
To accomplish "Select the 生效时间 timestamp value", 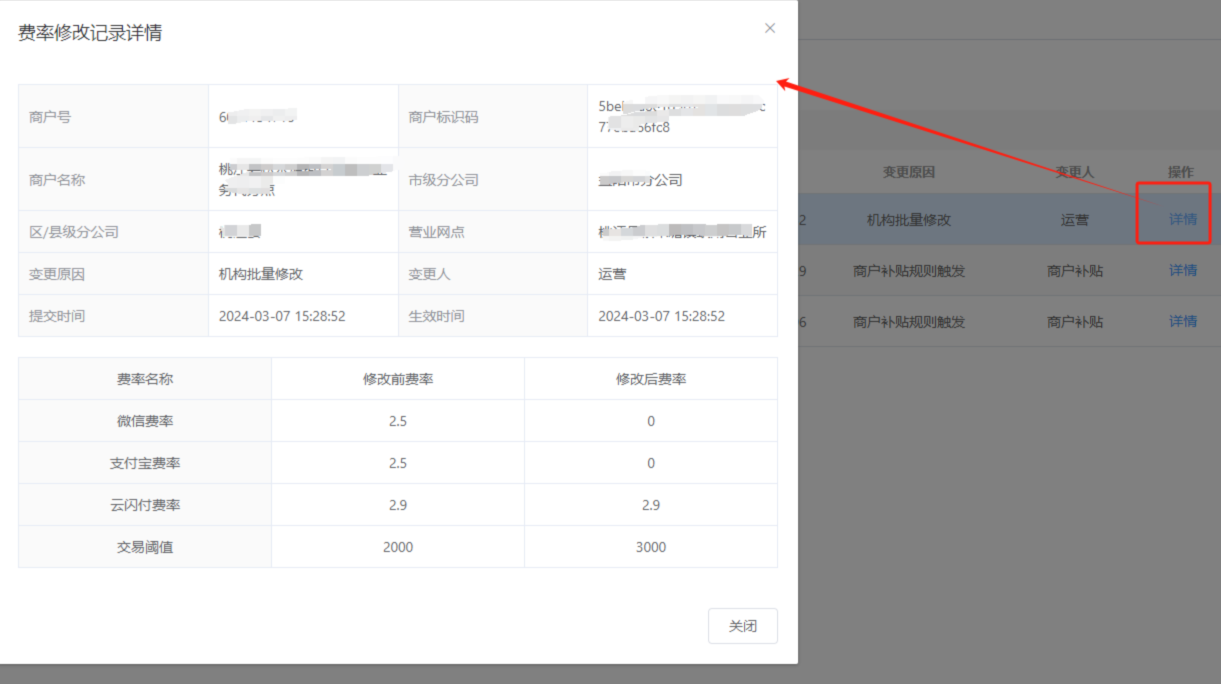I will click(x=661, y=316).
